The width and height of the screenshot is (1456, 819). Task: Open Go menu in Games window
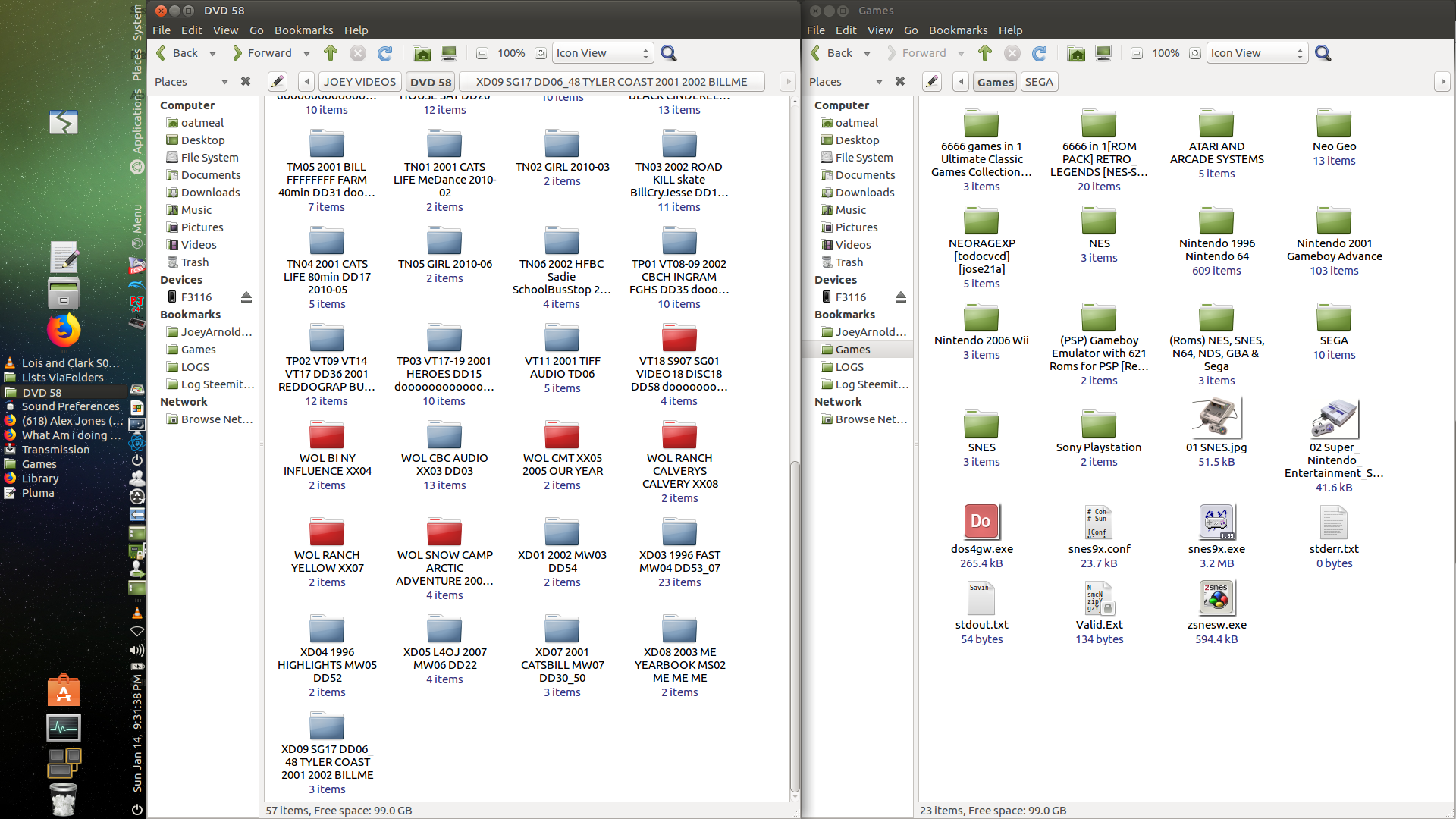click(x=911, y=30)
